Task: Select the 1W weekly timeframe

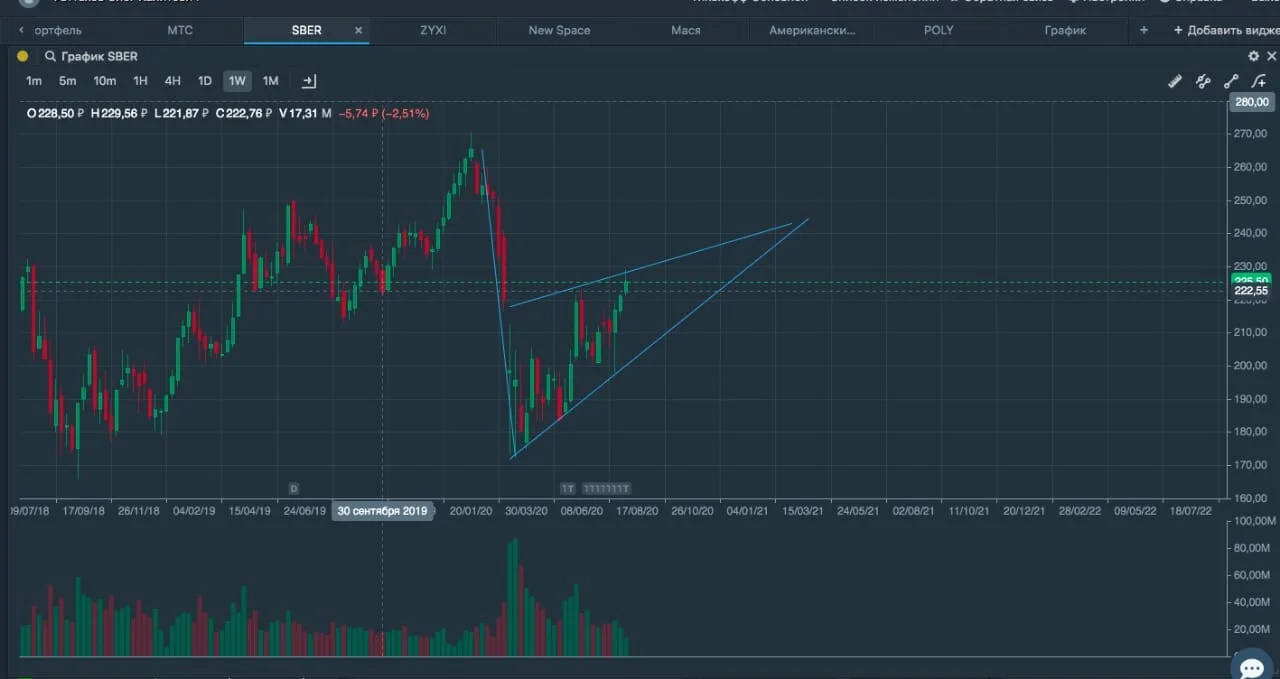Action: tap(237, 81)
